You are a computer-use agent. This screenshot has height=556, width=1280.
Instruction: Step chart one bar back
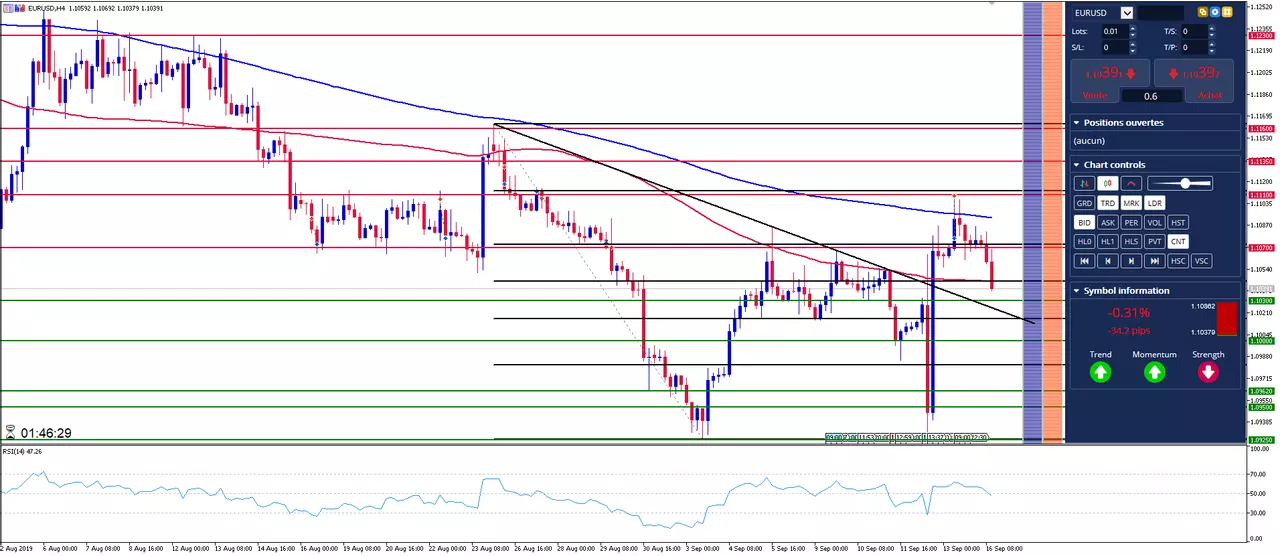point(1108,261)
